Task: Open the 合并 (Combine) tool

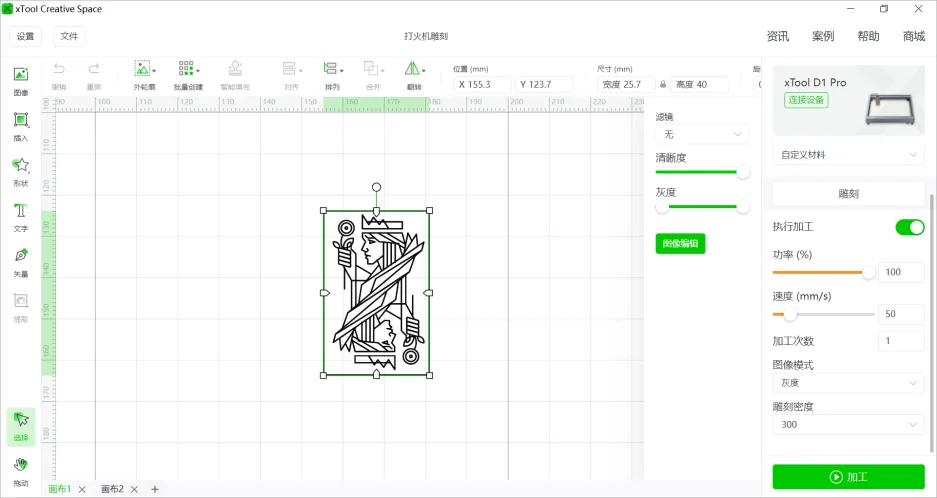Action: (x=373, y=75)
